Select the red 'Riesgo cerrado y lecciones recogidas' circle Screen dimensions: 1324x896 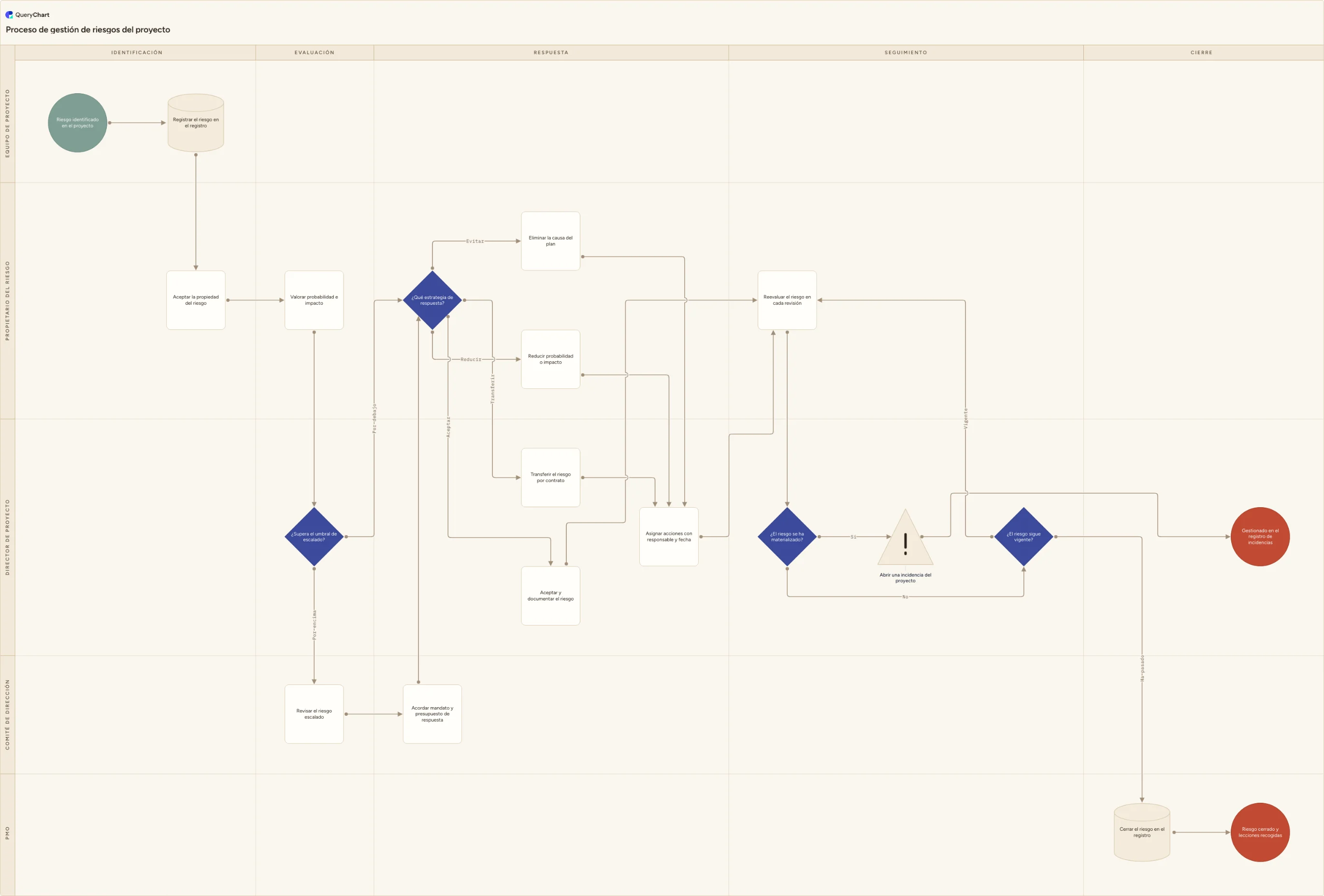1260,832
